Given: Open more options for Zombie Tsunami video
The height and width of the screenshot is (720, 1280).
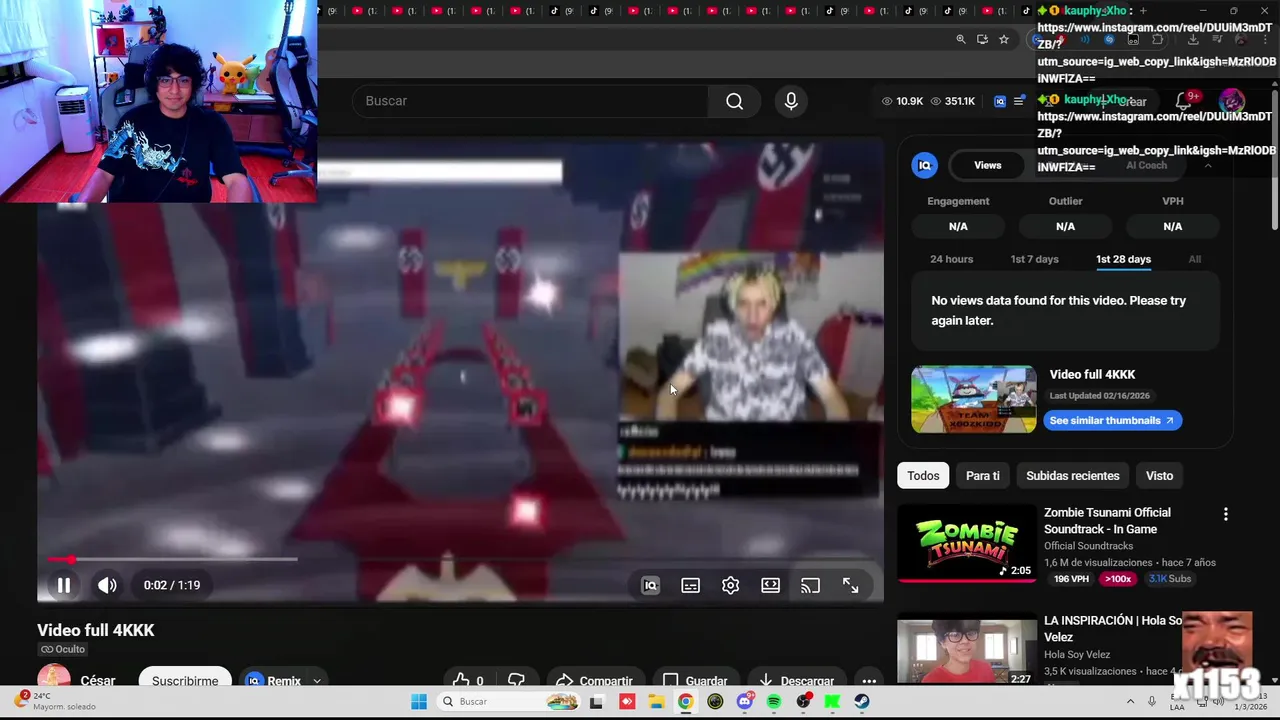Looking at the screenshot, I should [1225, 514].
